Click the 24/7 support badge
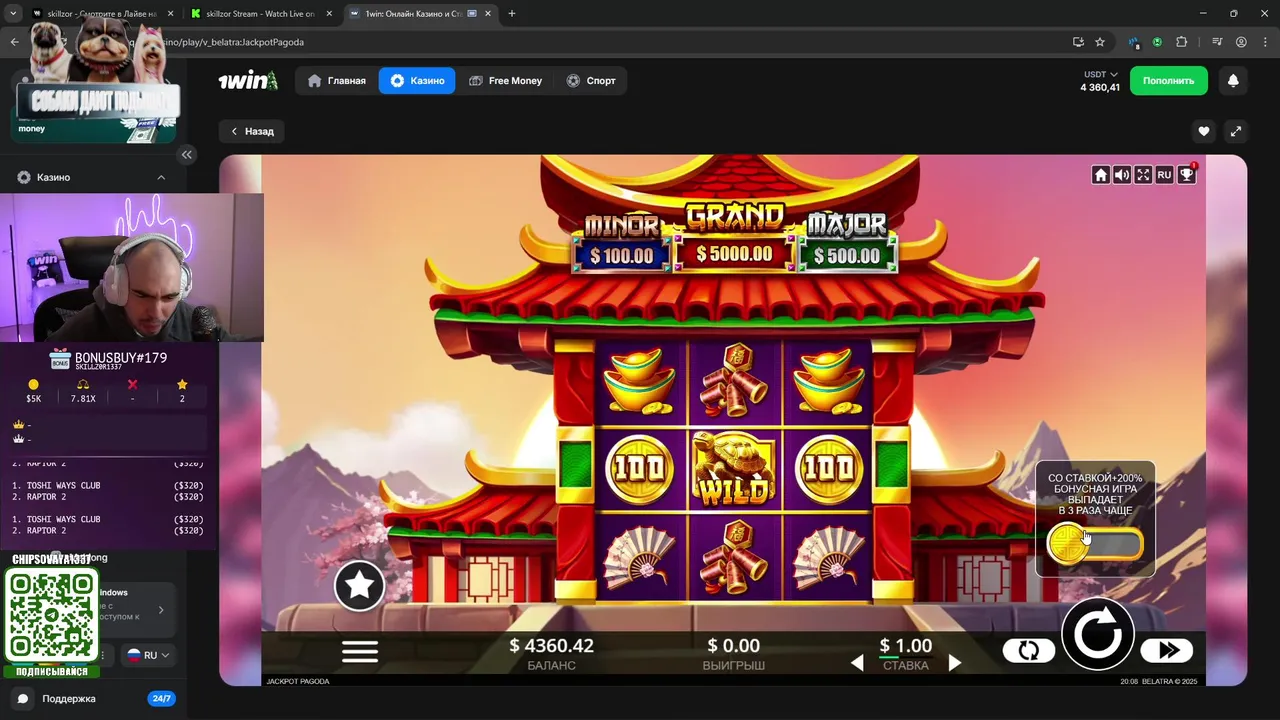The width and height of the screenshot is (1280, 720). [x=161, y=699]
